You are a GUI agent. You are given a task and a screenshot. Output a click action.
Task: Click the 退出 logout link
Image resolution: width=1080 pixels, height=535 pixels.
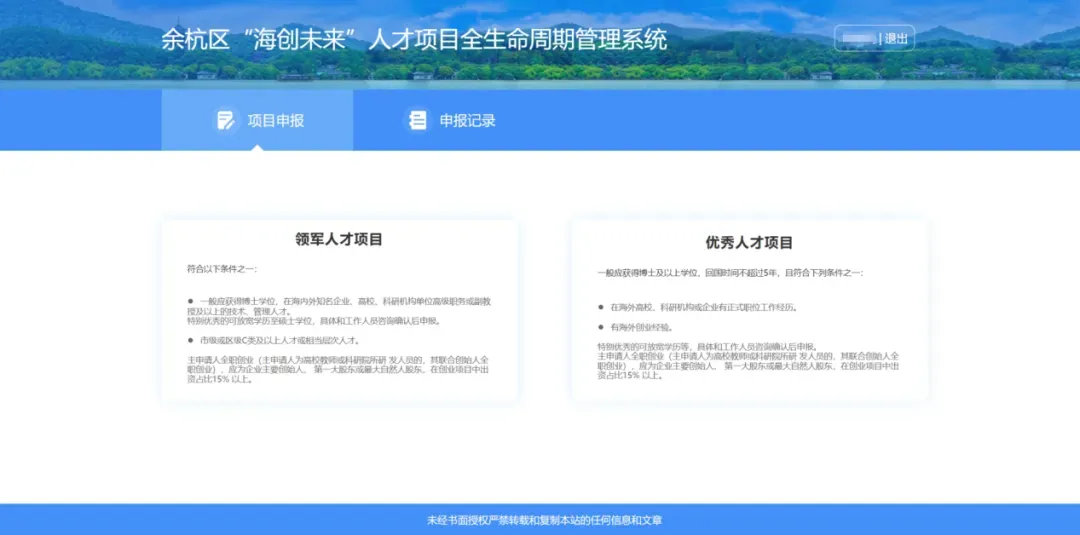896,39
